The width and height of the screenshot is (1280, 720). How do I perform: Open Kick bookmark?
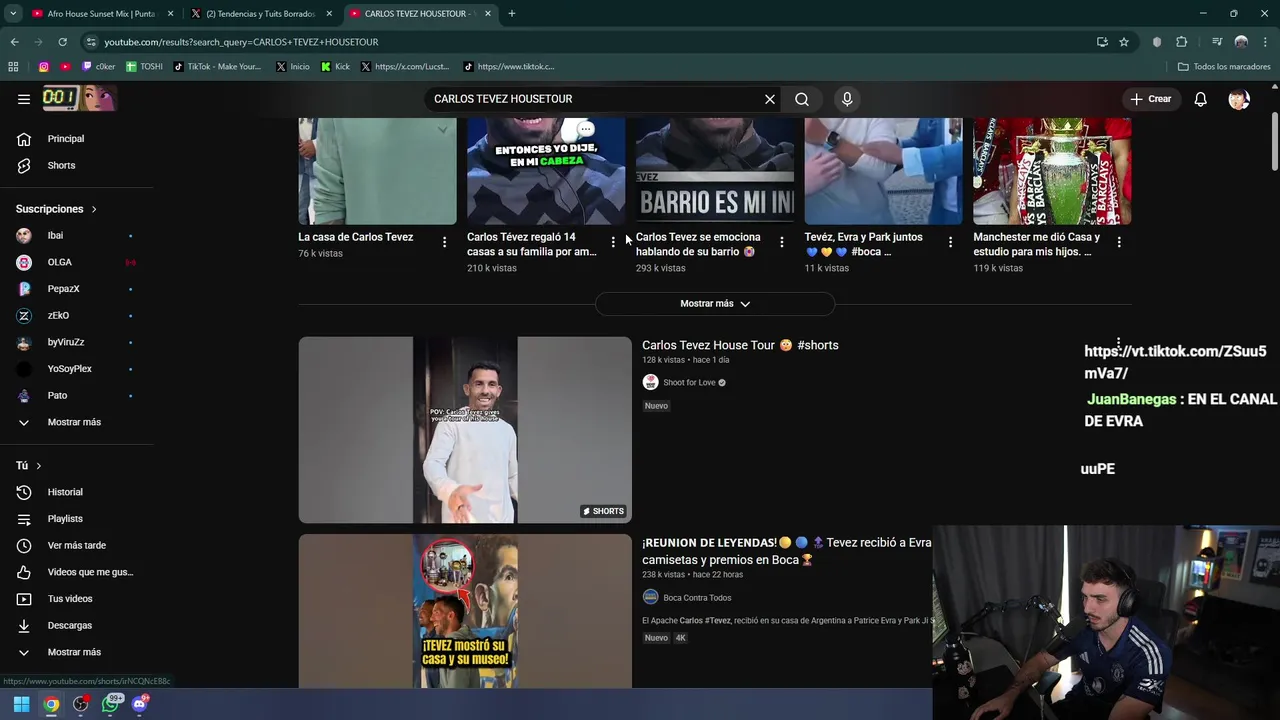tap(335, 67)
